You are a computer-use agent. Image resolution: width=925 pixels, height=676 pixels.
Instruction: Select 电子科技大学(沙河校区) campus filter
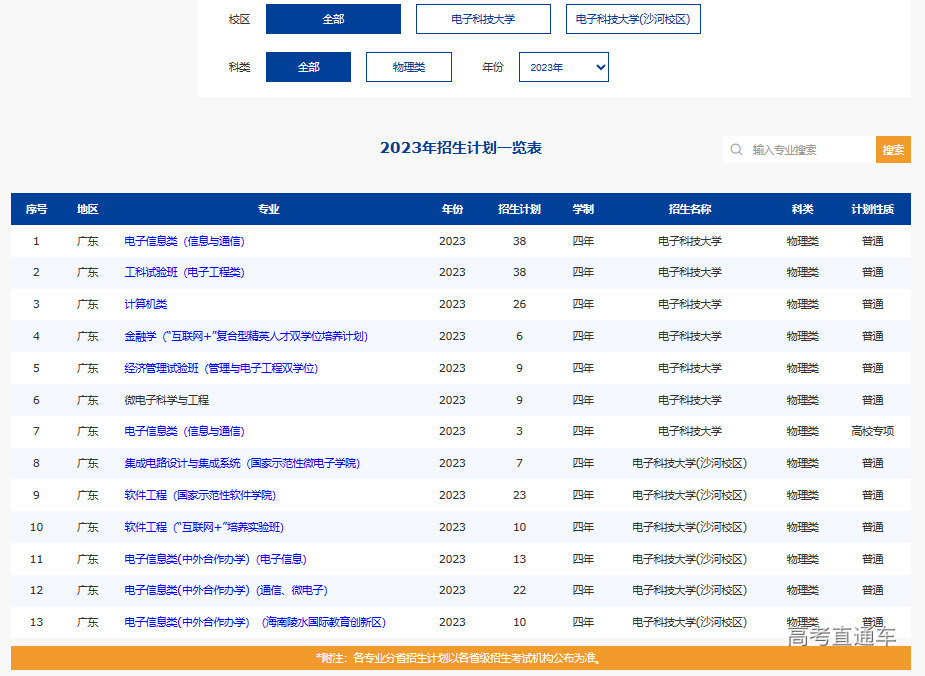tap(633, 19)
